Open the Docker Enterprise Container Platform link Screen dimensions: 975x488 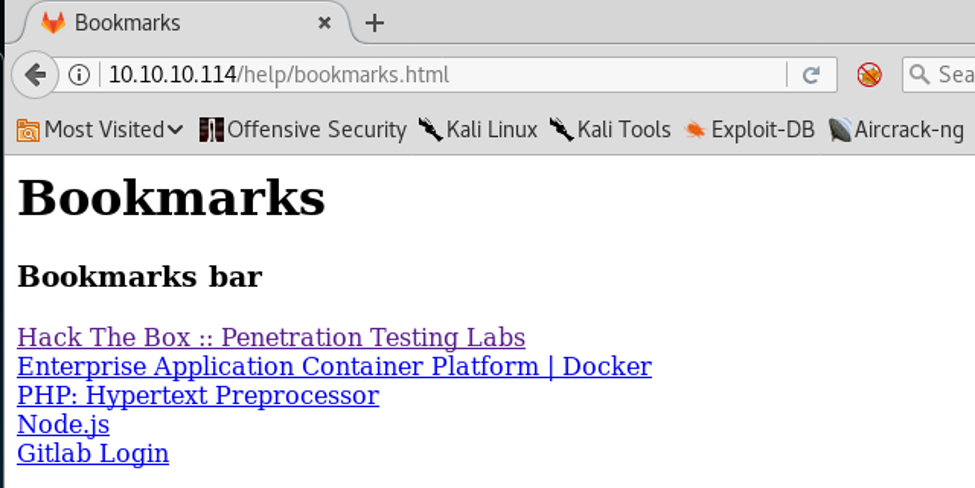tap(334, 367)
